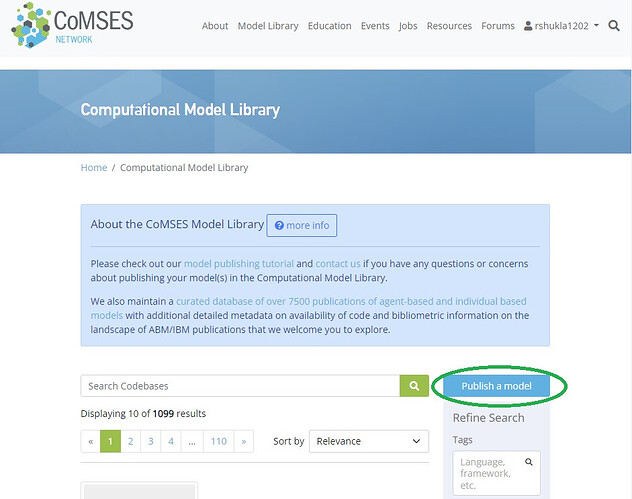Click the Computational Model Library banner title

[180, 110]
